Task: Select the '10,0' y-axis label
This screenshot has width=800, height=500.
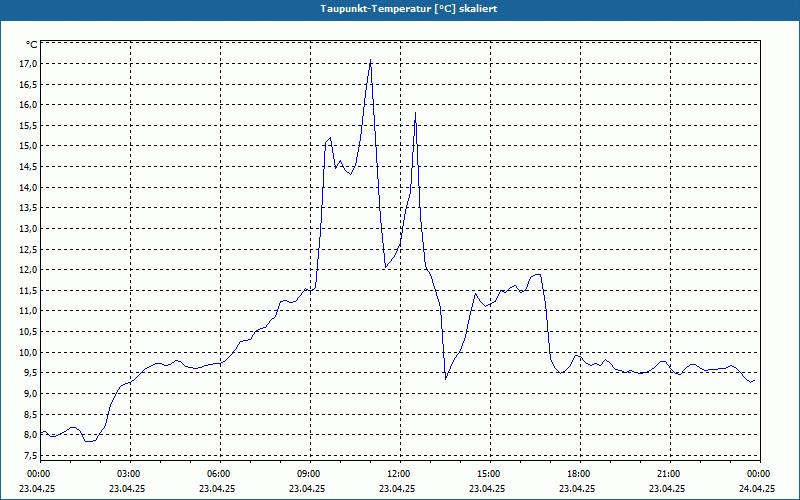Action: [x=29, y=353]
